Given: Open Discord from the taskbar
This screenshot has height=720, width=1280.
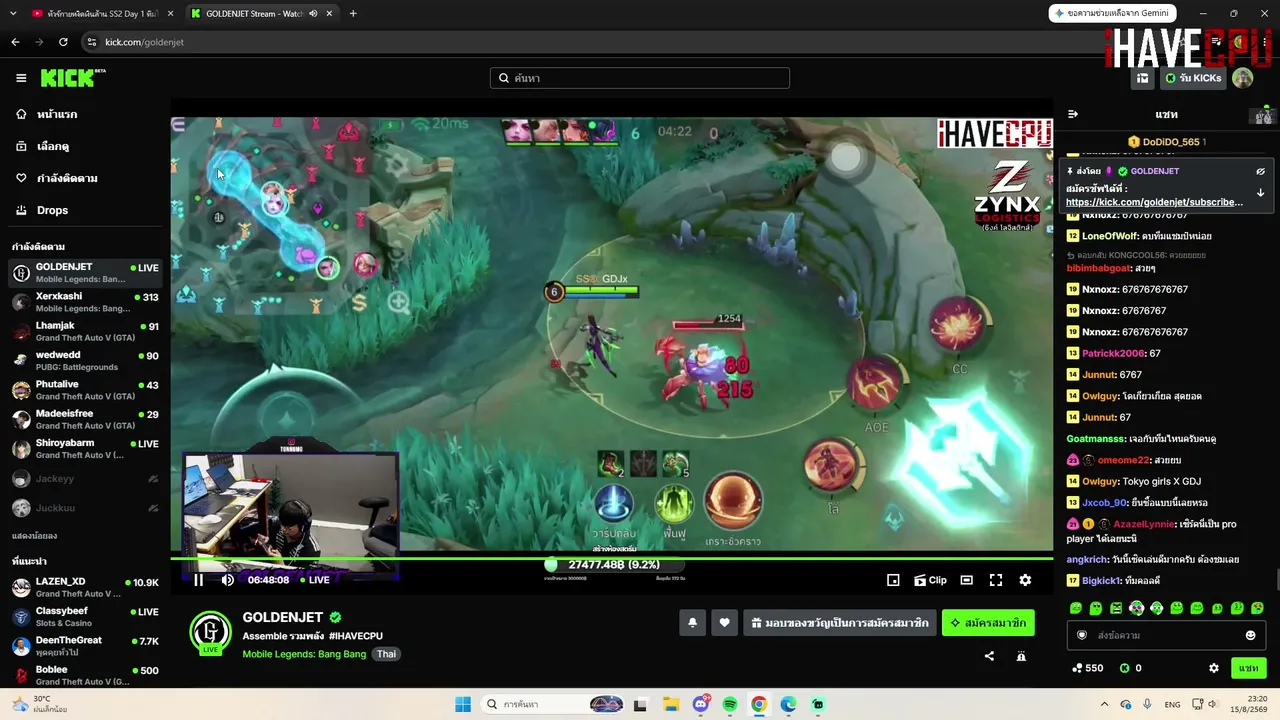Looking at the screenshot, I should coord(701,704).
